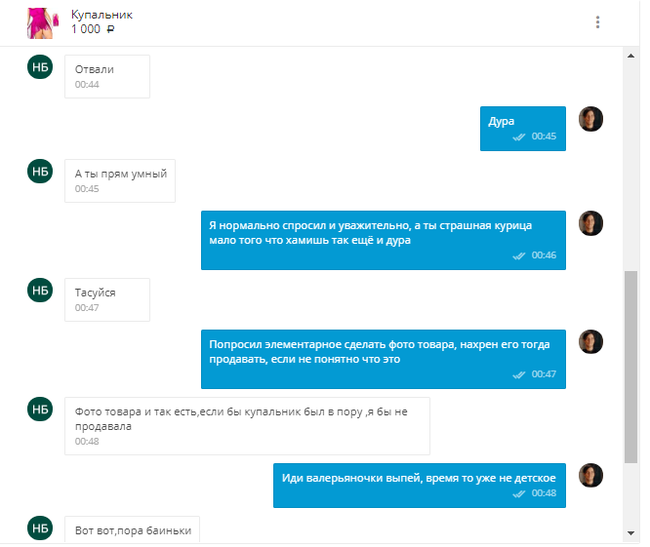Click the profile photo beside "Иди валерьяночки выпей" message
The width and height of the screenshot is (650, 547).
[x=591, y=475]
